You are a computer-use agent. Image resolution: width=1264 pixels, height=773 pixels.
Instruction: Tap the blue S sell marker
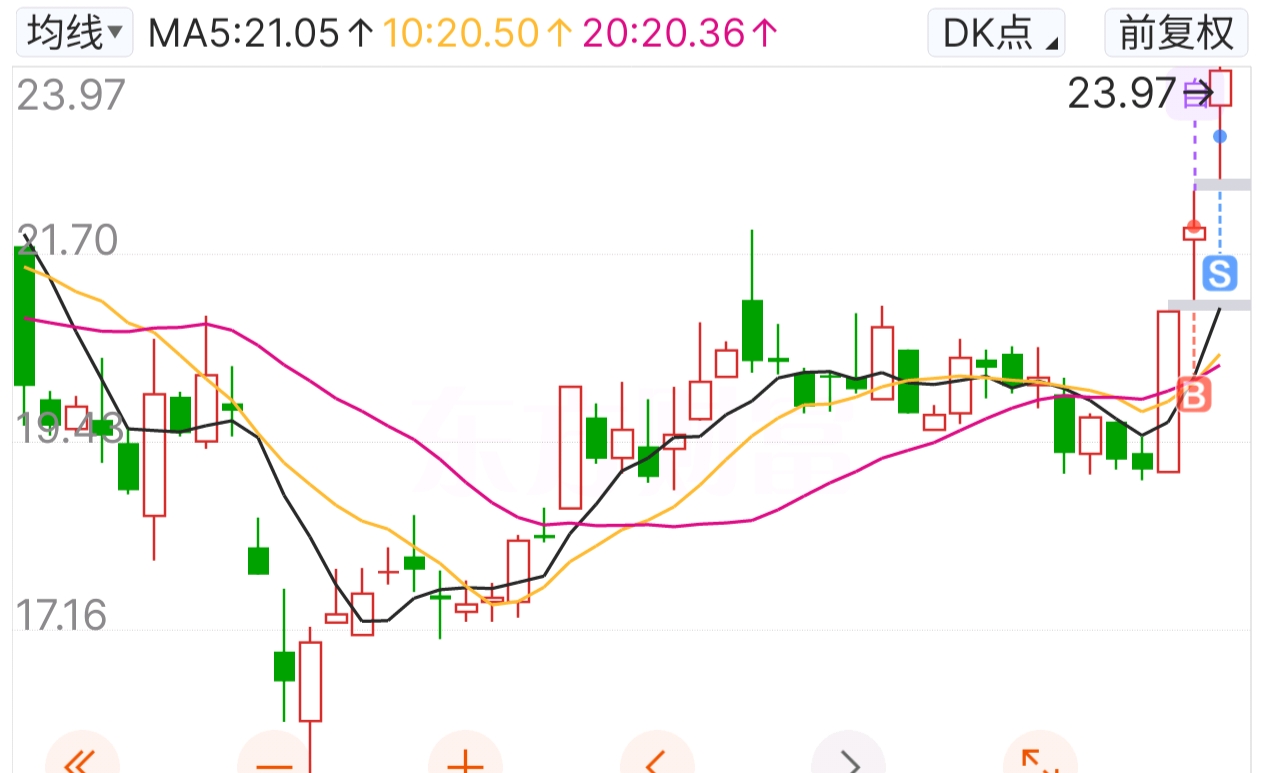pos(1220,272)
